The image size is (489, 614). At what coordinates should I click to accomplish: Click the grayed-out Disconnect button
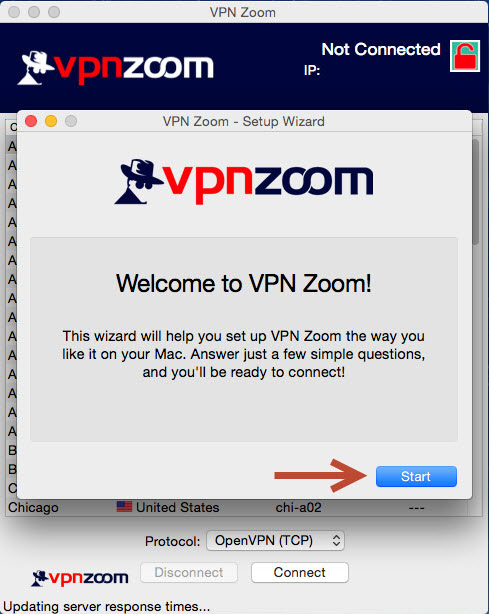(189, 572)
